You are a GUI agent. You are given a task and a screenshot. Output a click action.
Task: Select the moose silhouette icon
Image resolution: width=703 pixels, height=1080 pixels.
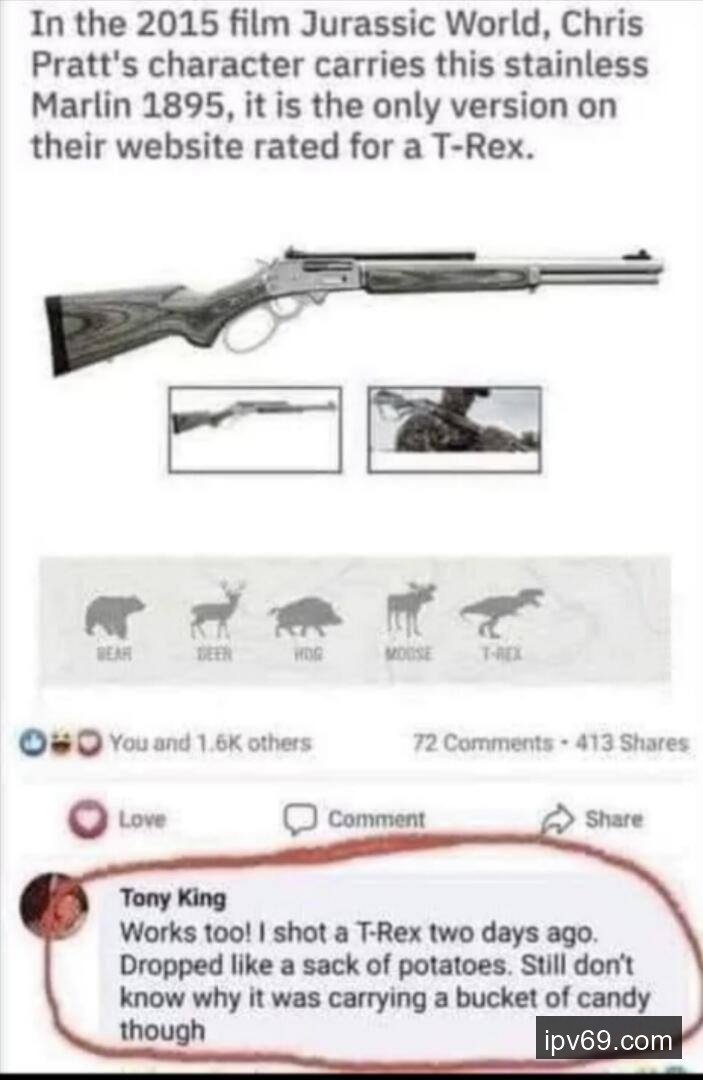(410, 610)
